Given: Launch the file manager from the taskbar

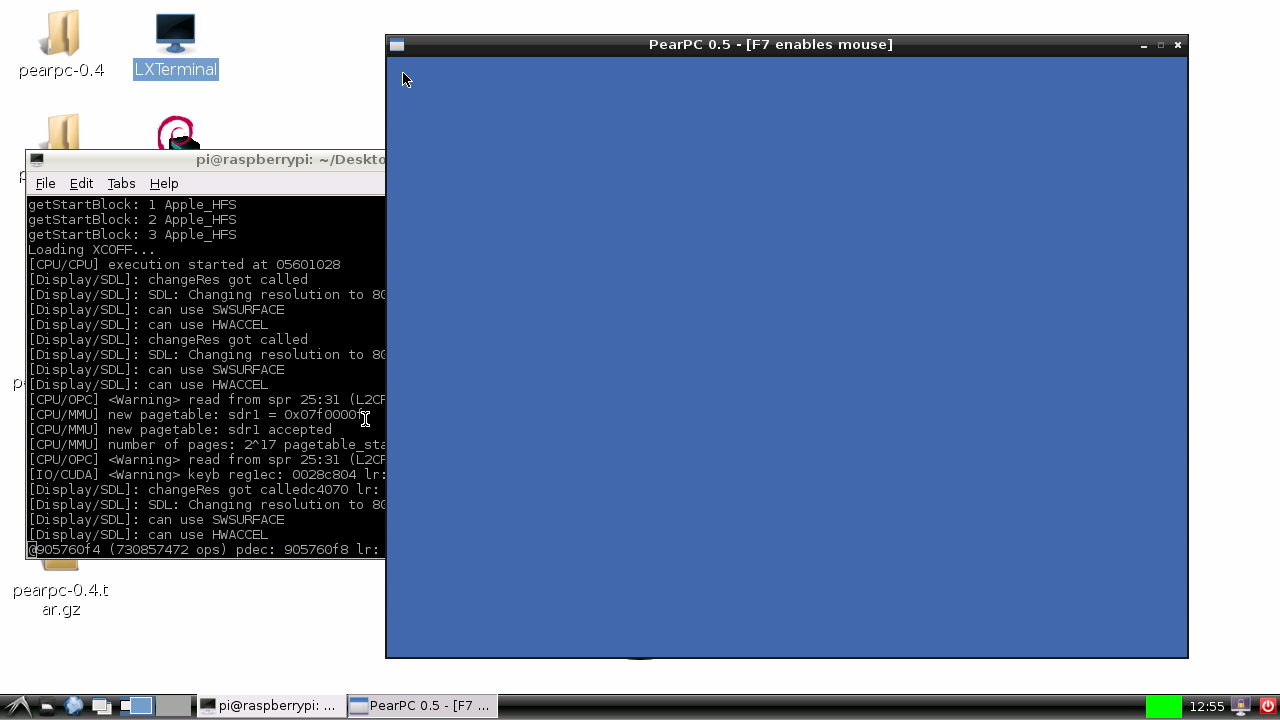Looking at the screenshot, I should coord(46,707).
